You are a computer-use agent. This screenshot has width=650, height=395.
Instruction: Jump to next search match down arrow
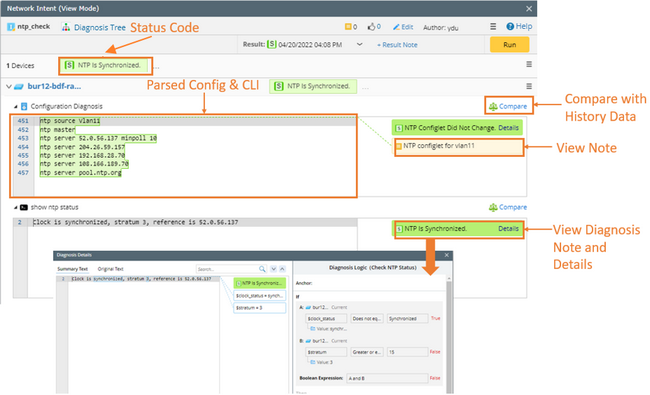pos(274,269)
